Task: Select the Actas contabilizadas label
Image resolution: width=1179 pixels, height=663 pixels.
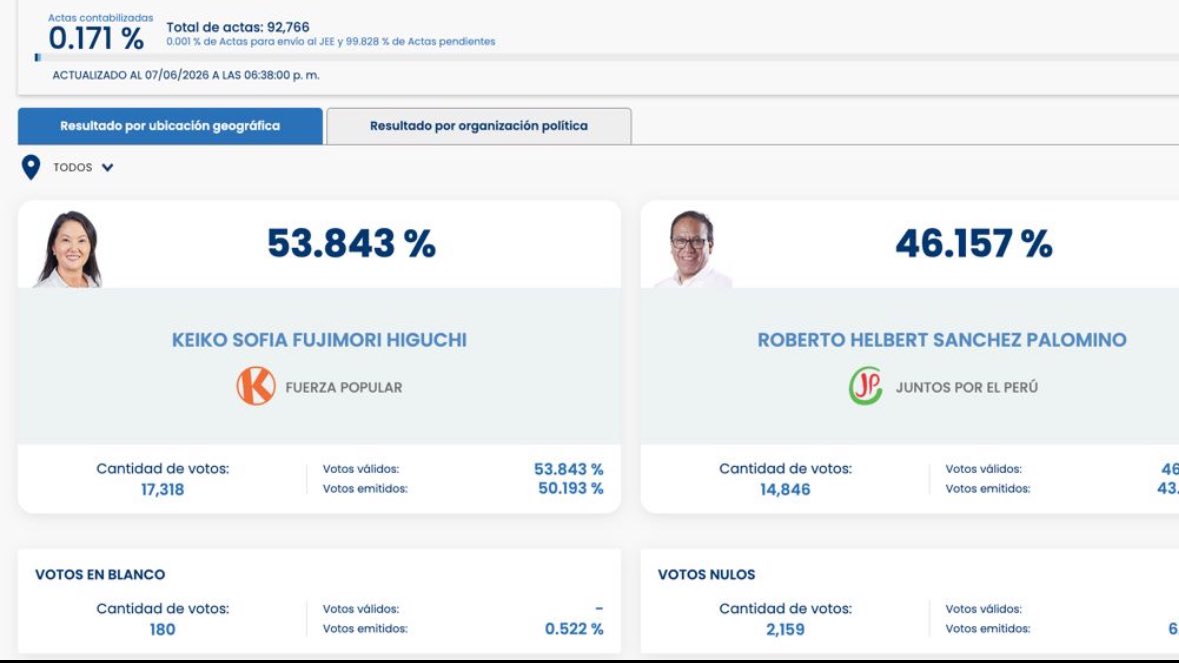Action: point(101,17)
